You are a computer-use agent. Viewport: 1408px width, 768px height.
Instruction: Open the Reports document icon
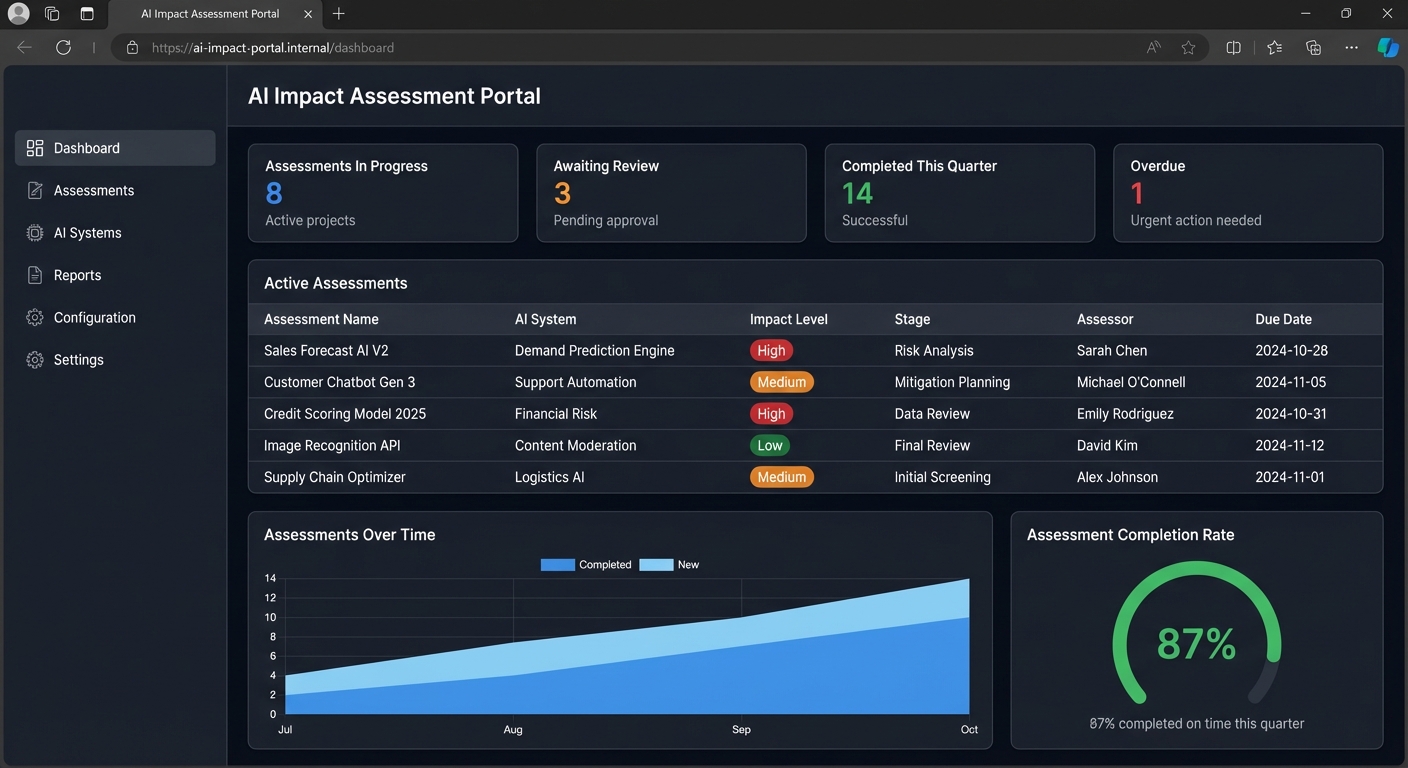point(34,274)
